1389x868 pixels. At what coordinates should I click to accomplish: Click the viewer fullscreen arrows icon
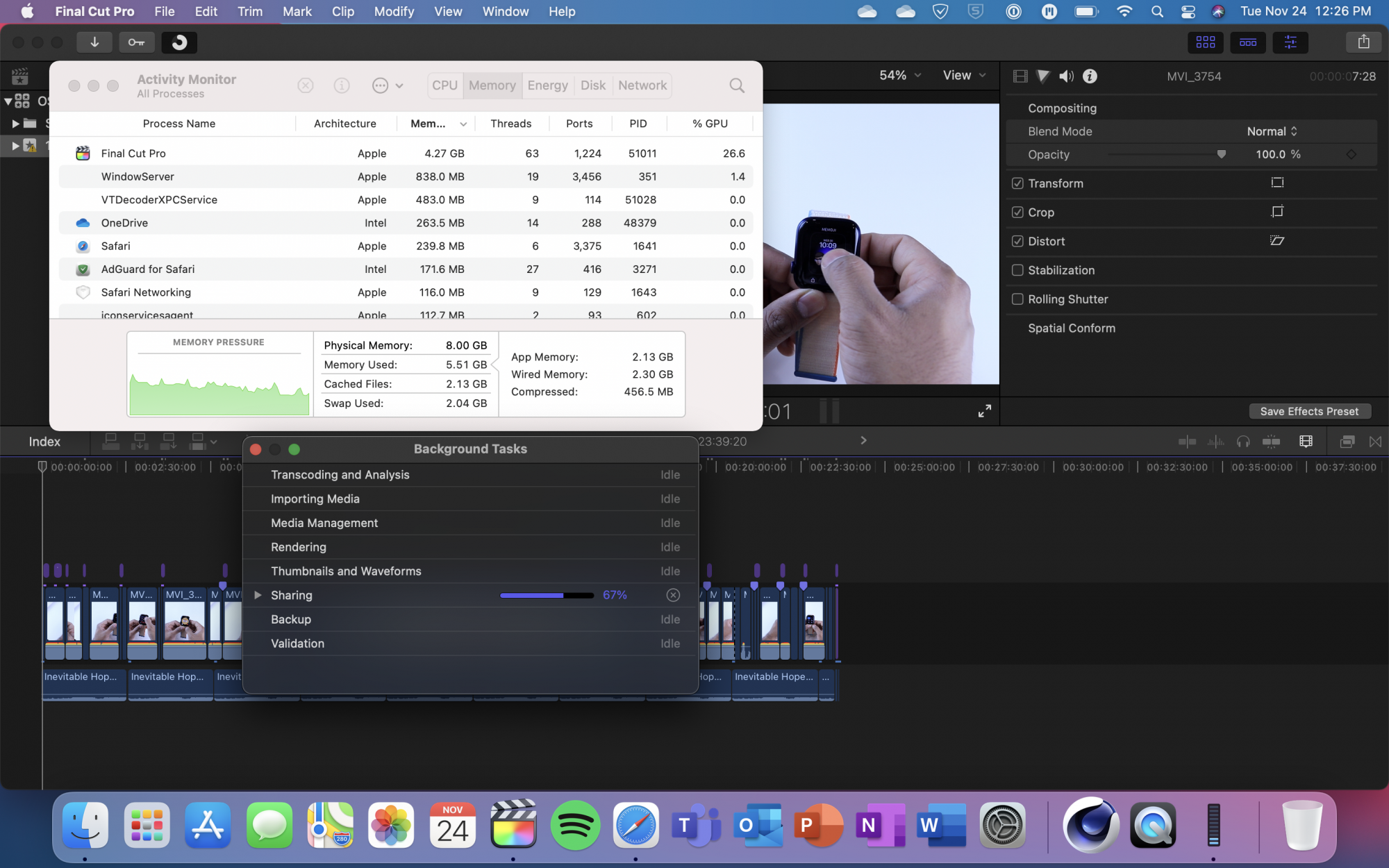[x=984, y=411]
